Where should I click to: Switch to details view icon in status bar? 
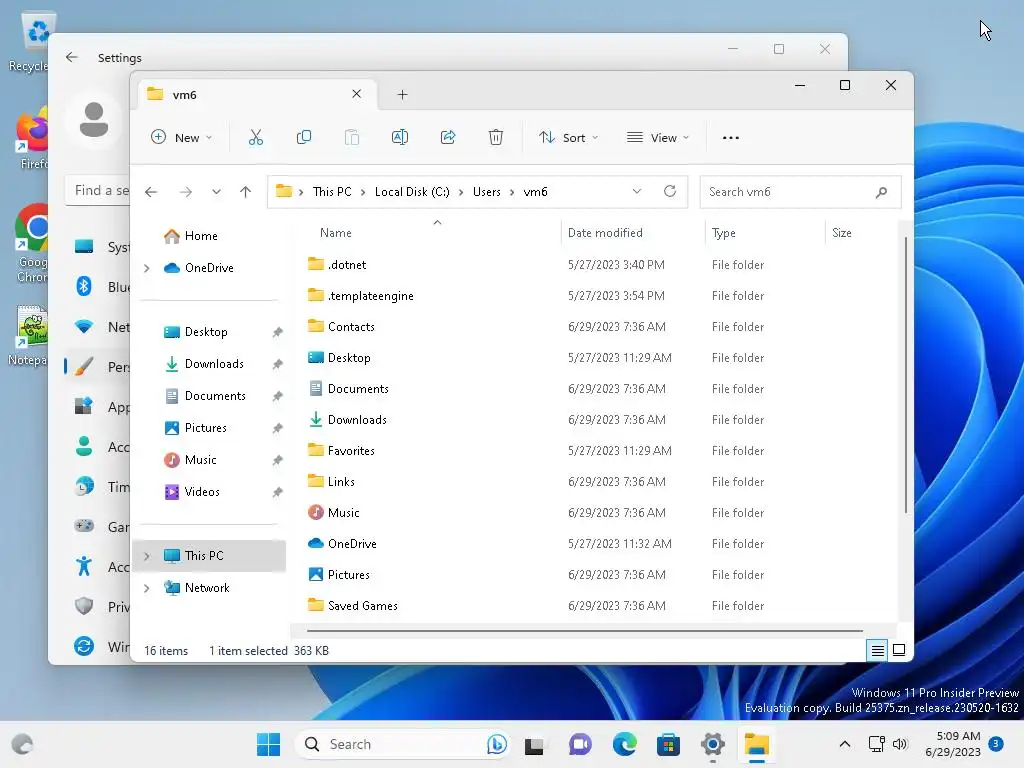pyautogui.click(x=877, y=650)
